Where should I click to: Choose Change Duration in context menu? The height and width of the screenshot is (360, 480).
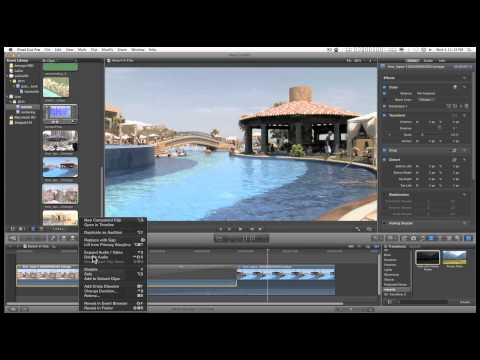(x=113, y=291)
